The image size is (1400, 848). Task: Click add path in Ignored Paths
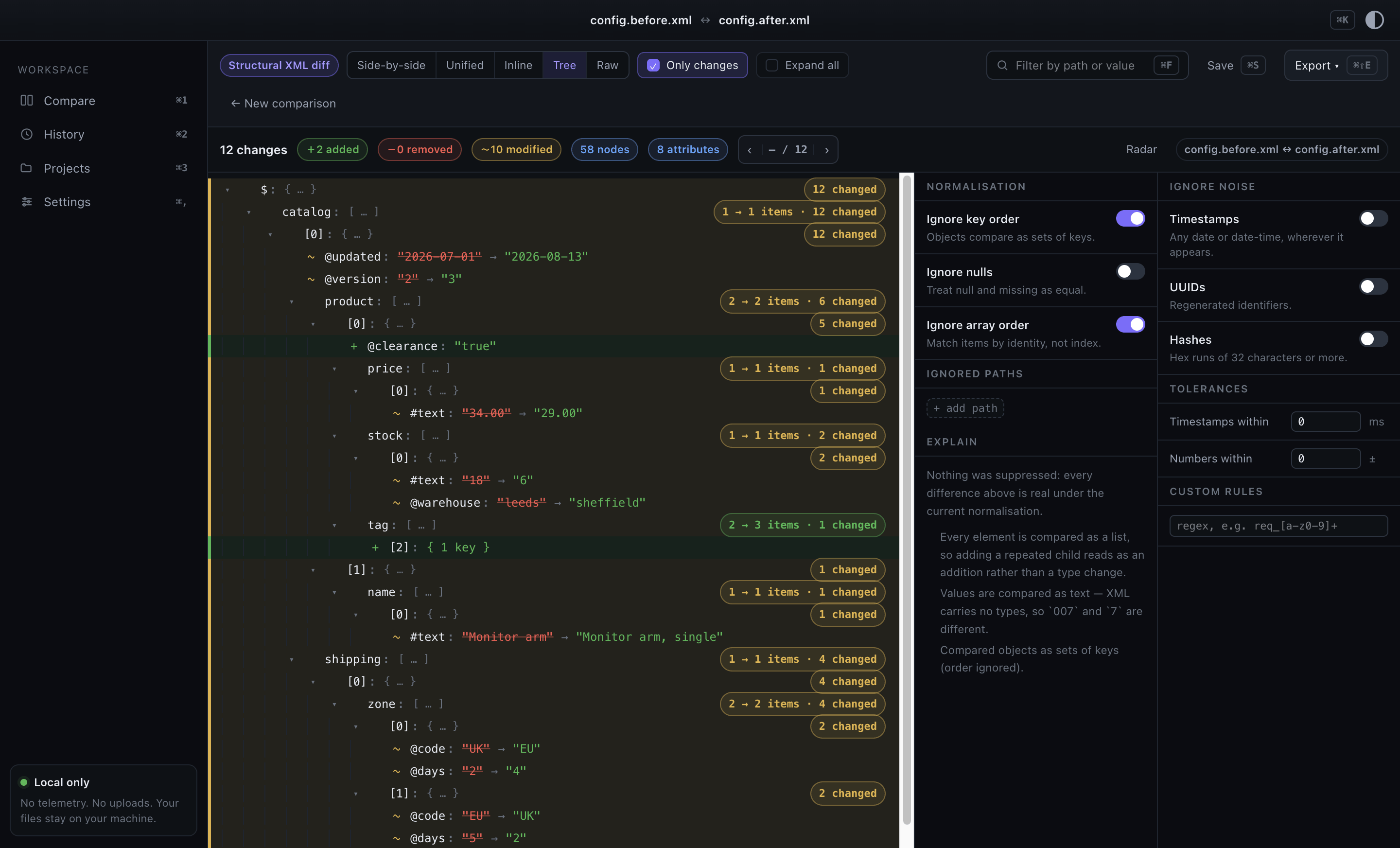coord(965,408)
